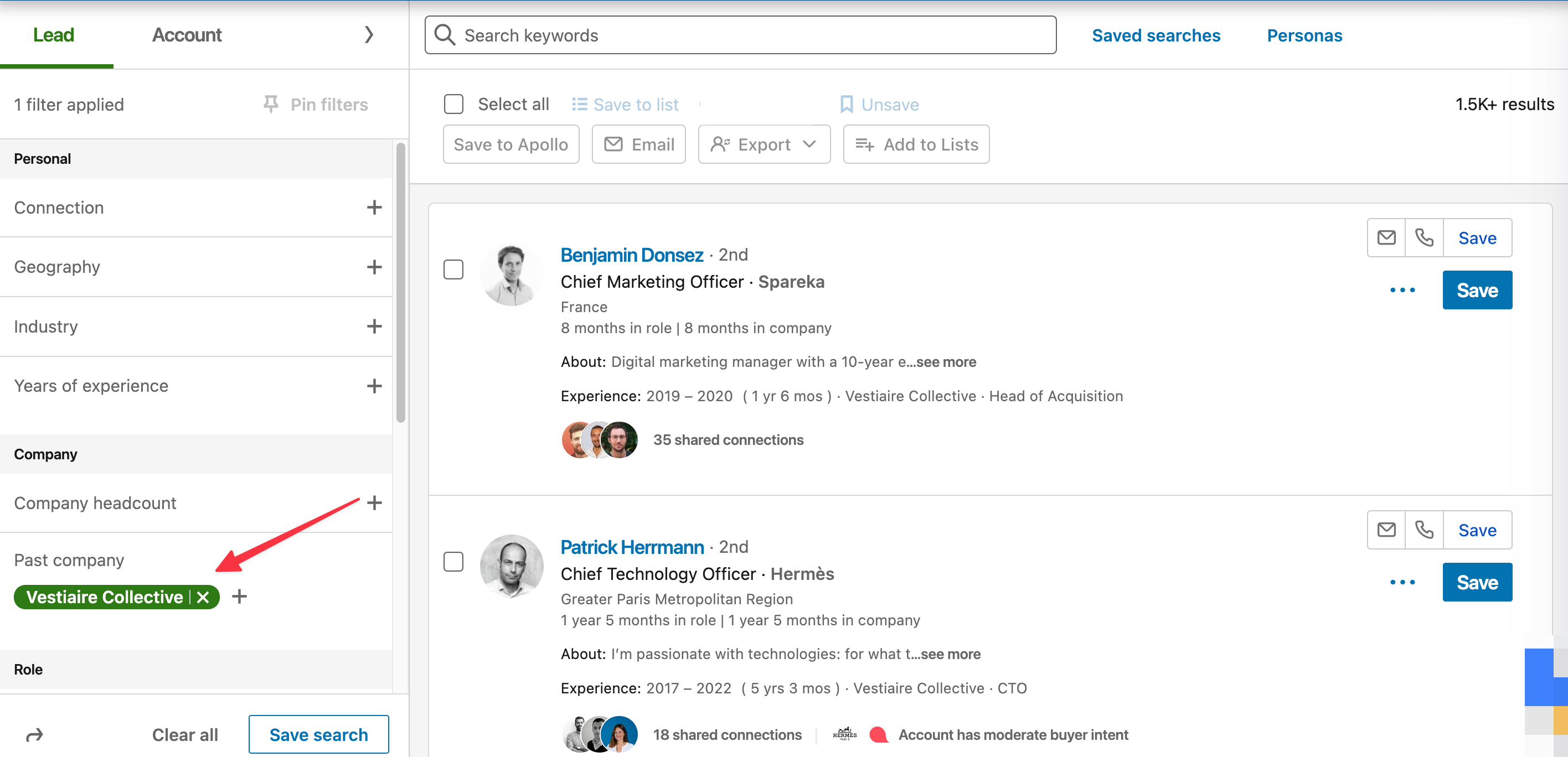This screenshot has width=1568, height=757.
Task: Check the Select all checkbox
Action: [453, 104]
